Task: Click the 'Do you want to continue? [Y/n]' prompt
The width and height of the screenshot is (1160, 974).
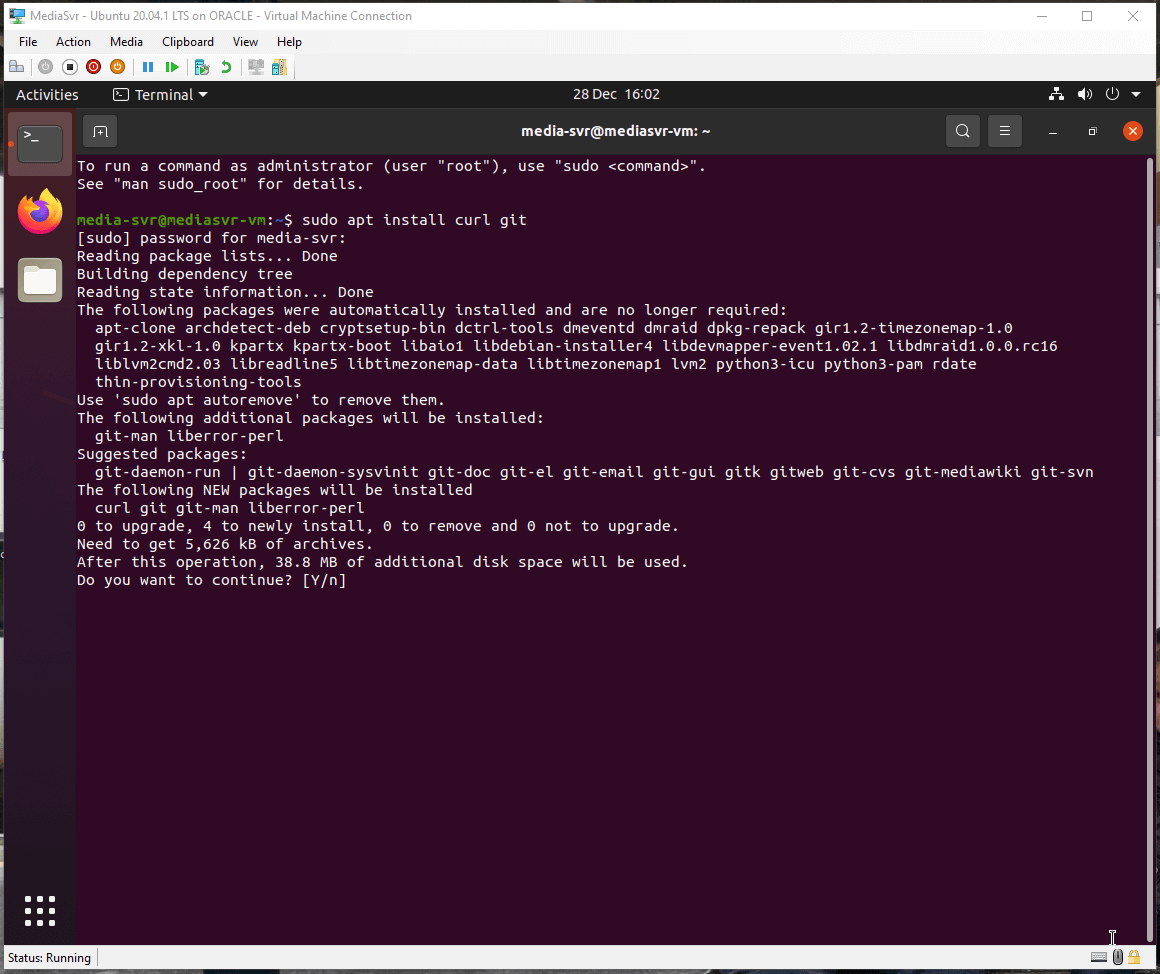Action: 212,580
